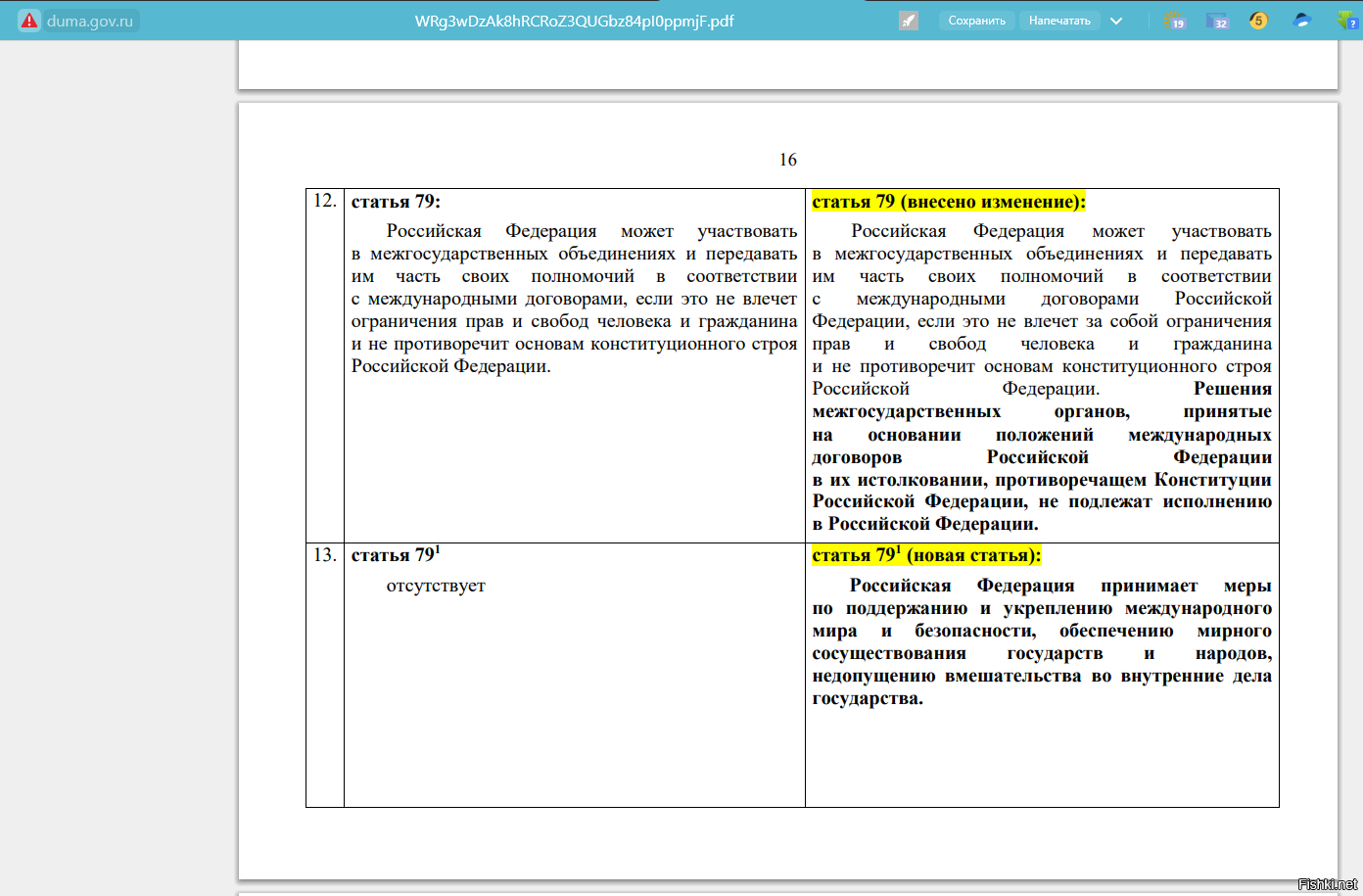This screenshot has height=896, width=1363.
Task: Click the word 'отсутствует' in the table
Action: [x=436, y=586]
